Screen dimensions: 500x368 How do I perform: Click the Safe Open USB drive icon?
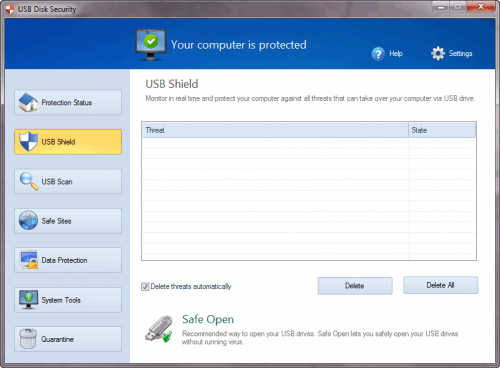point(159,329)
